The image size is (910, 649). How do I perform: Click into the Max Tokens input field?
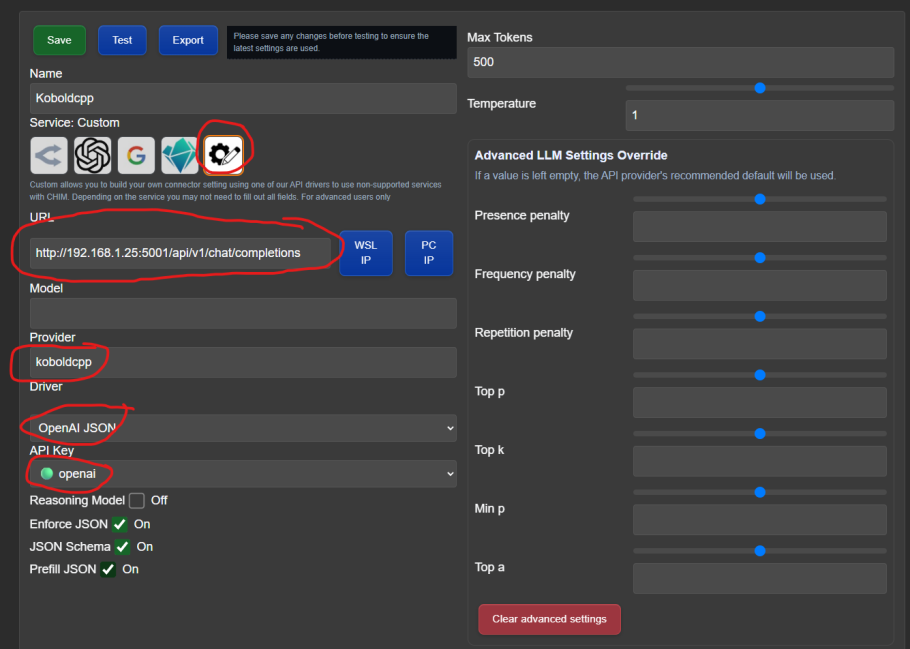pyautogui.click(x=680, y=62)
